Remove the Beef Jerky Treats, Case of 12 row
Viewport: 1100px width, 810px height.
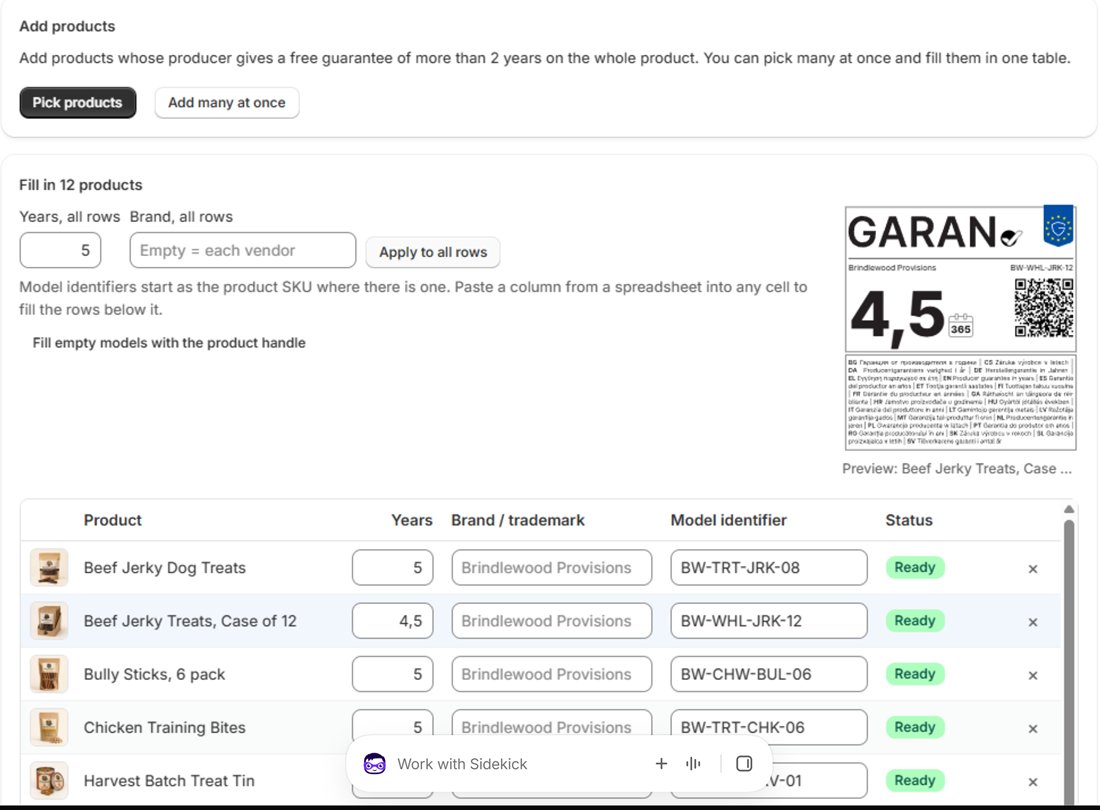[1033, 622]
